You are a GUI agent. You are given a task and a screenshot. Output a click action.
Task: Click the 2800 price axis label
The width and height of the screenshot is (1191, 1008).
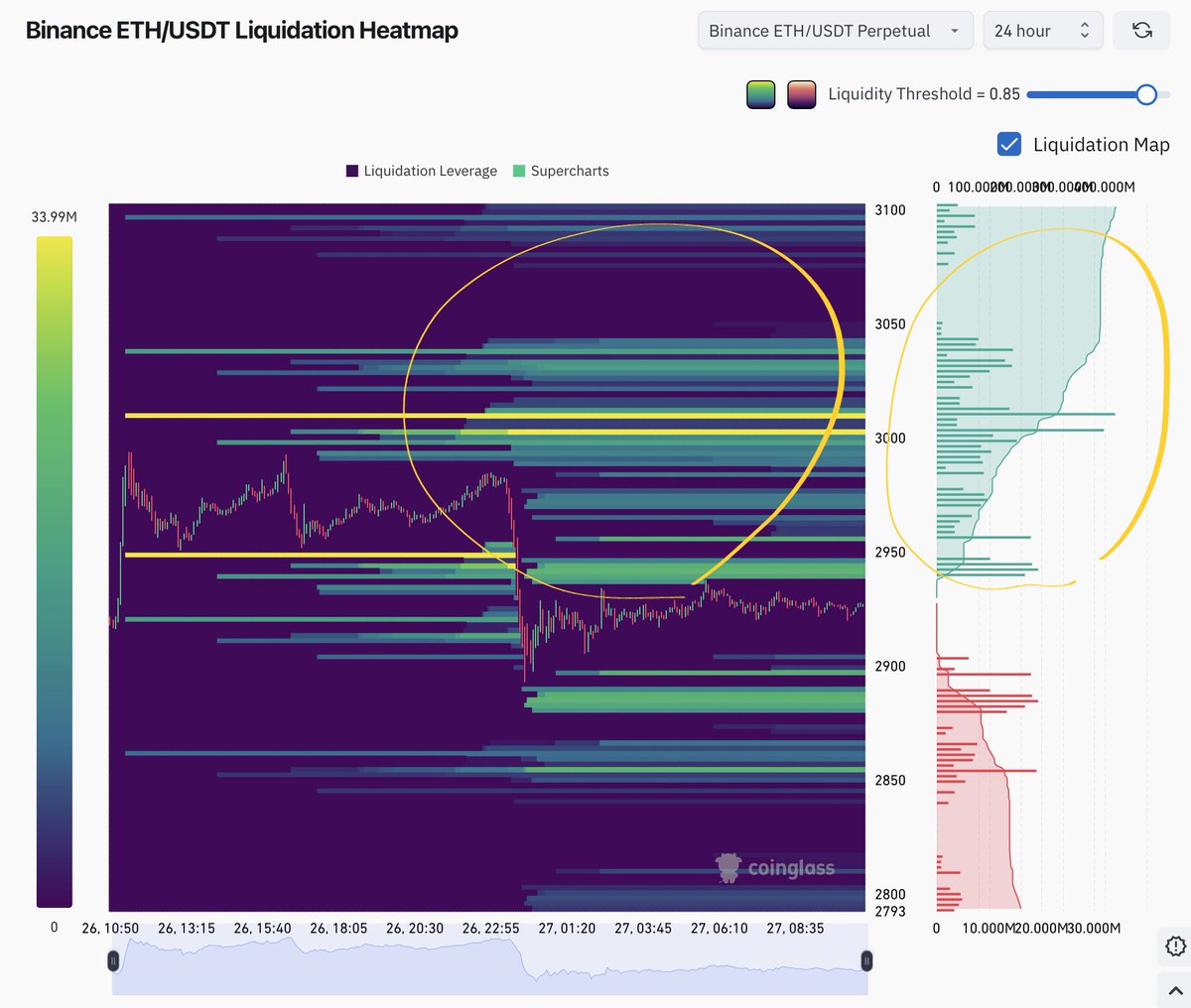click(890, 895)
